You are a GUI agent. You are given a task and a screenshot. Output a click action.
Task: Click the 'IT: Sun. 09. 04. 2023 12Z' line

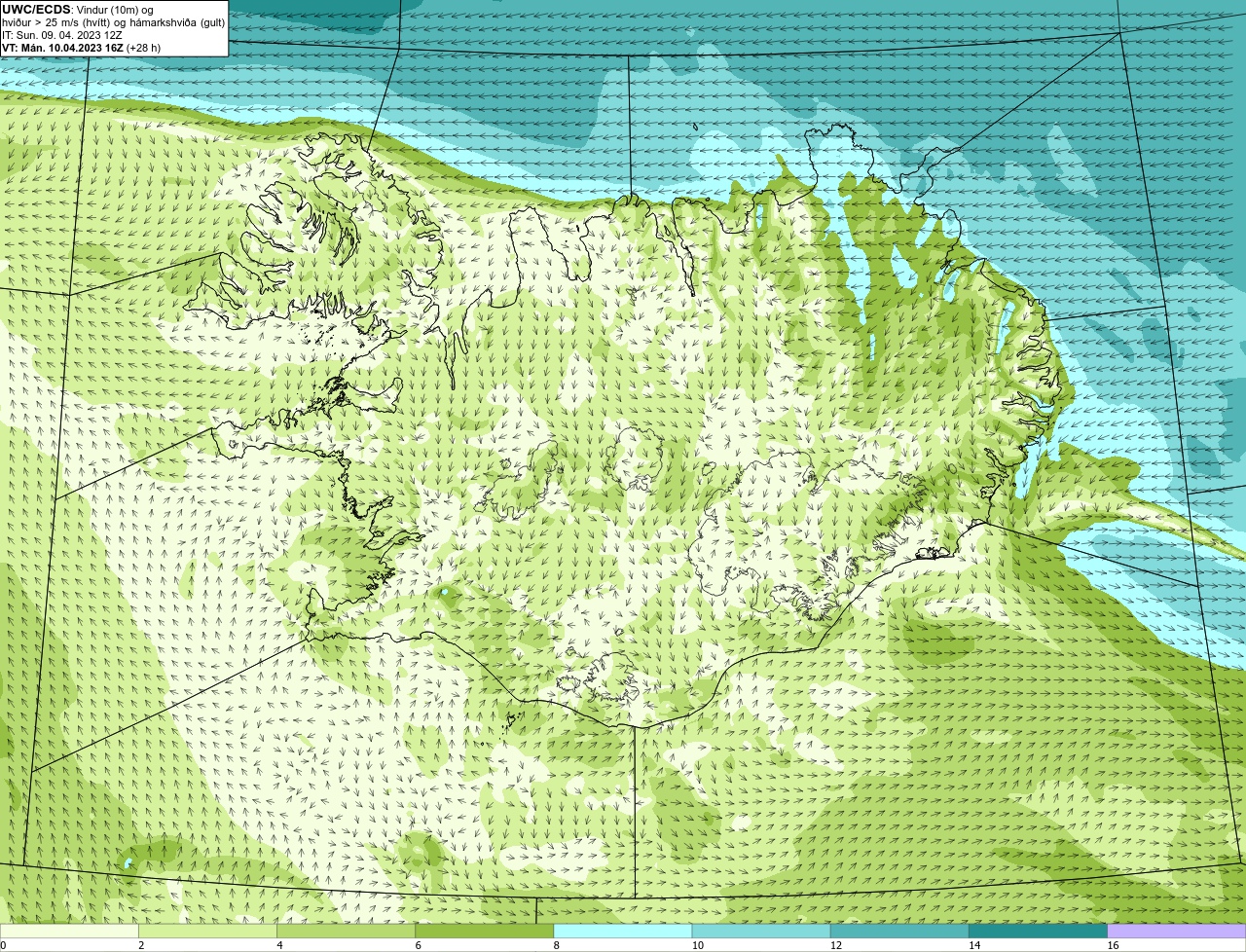[x=62, y=35]
